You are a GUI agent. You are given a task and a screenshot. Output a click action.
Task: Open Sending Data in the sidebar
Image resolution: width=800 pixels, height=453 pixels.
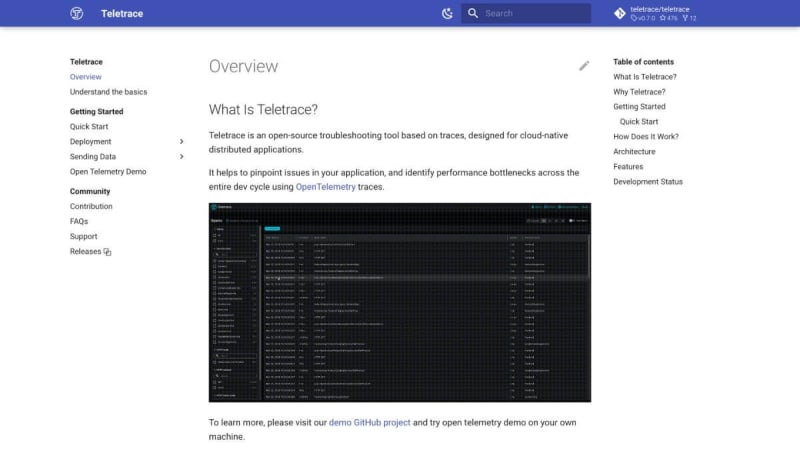coord(93,157)
